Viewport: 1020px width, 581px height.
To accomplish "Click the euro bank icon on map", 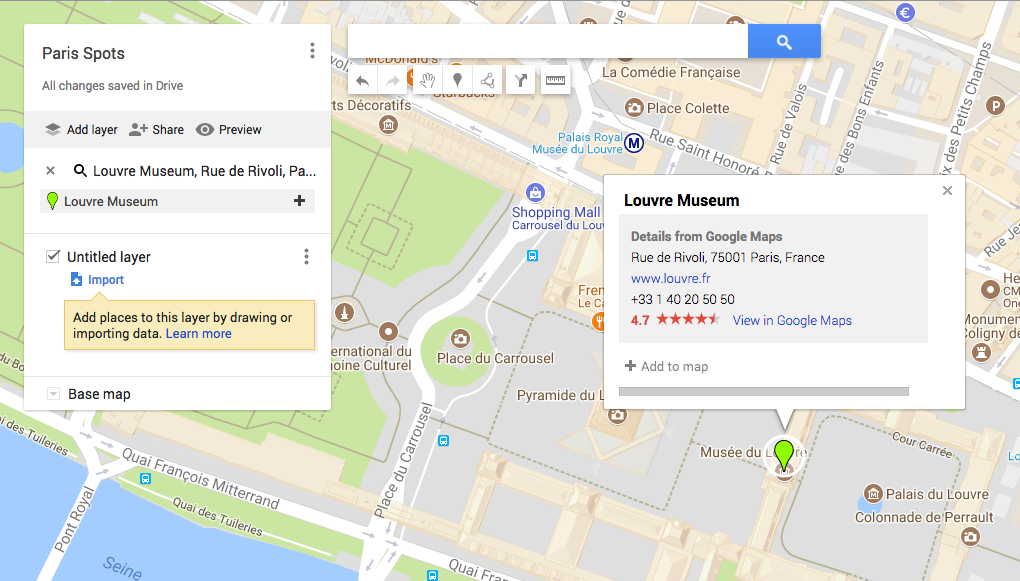I will [x=905, y=12].
